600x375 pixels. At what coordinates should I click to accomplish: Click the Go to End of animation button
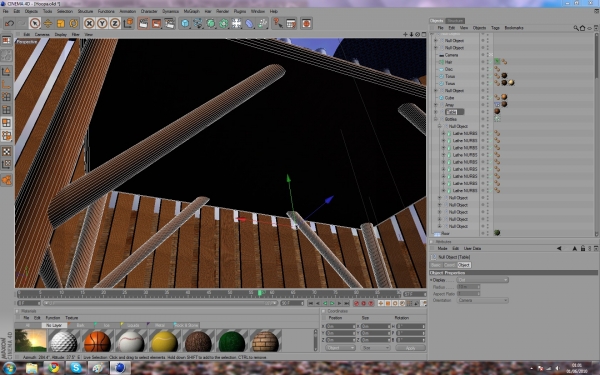pyautogui.click(x=347, y=303)
